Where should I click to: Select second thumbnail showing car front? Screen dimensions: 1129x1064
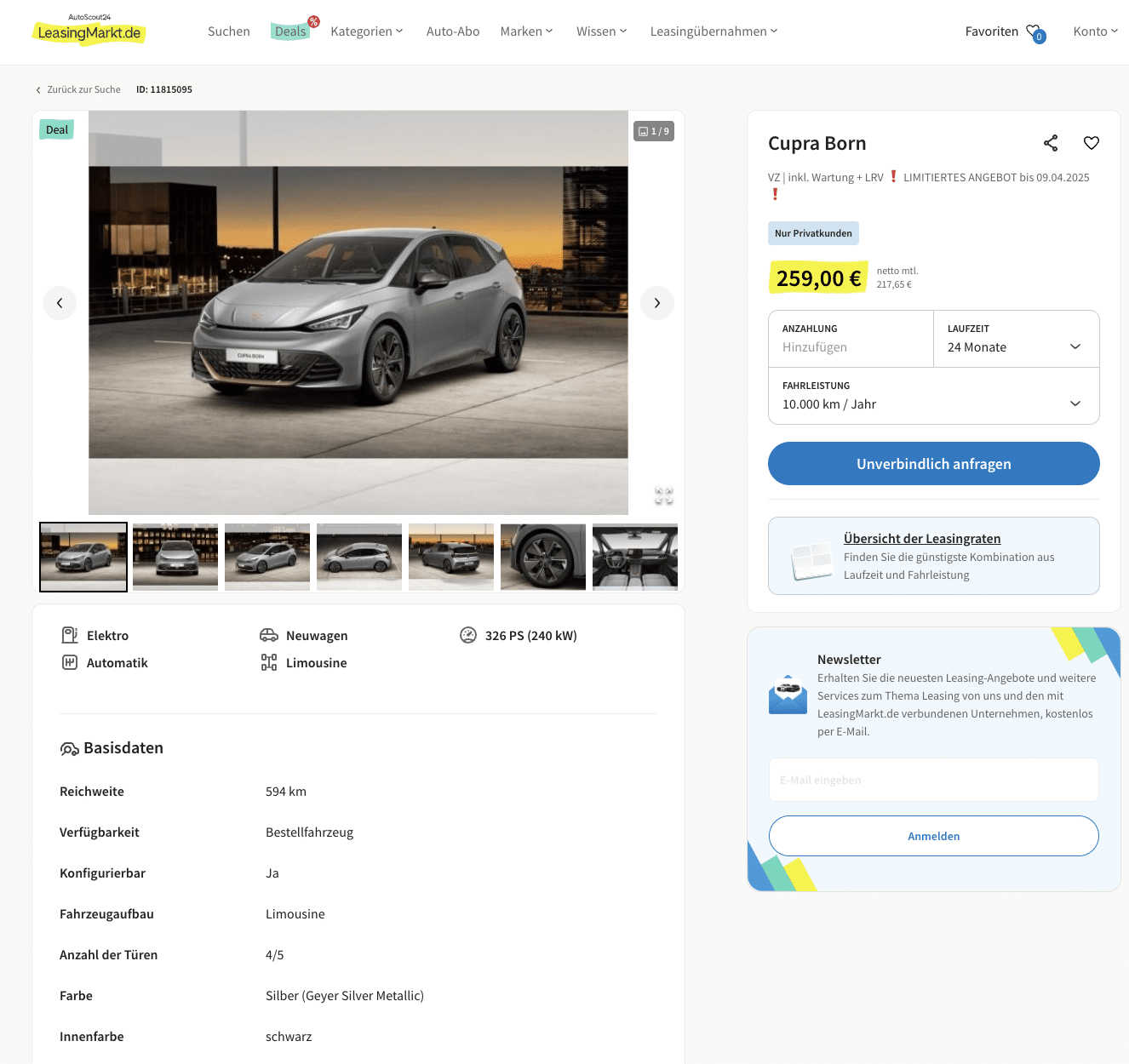(x=175, y=557)
